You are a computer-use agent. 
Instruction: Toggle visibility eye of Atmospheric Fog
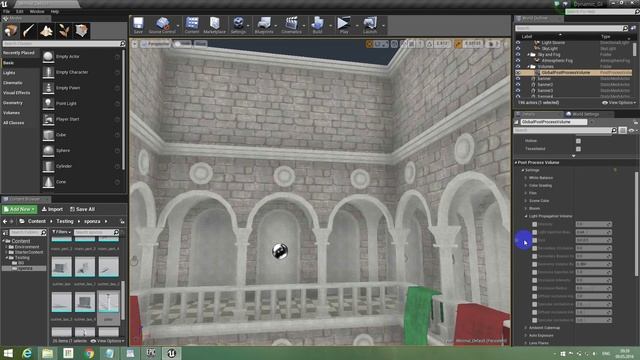[x=518, y=60]
